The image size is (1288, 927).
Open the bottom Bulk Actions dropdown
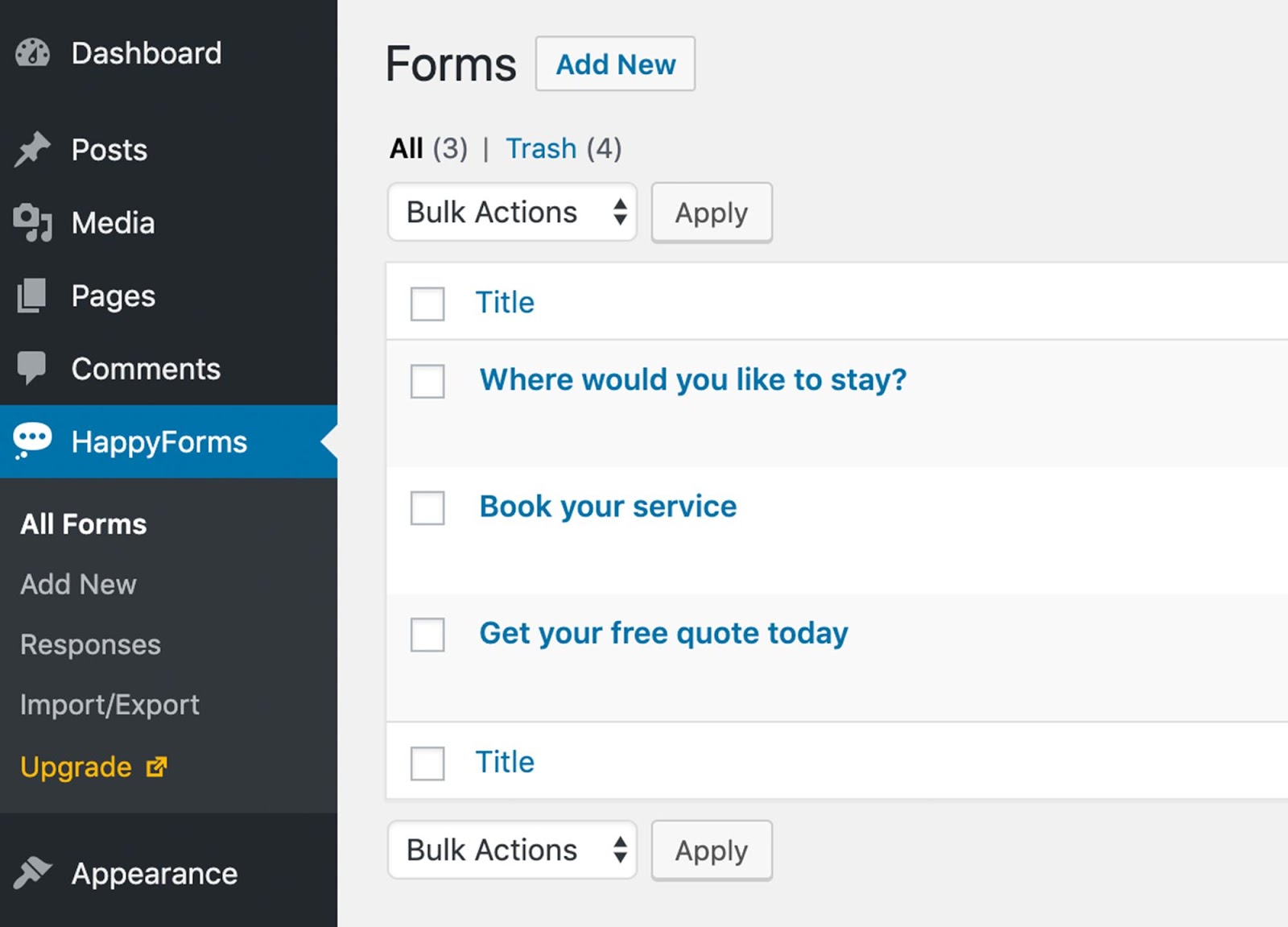coord(512,850)
